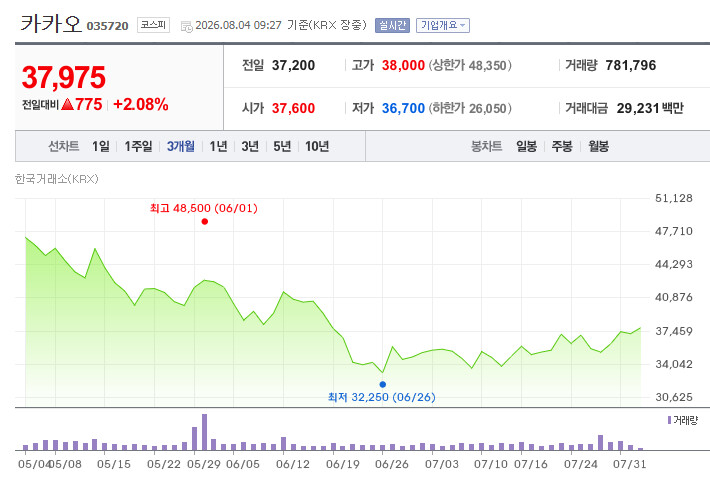Viewport: 710px width, 478px height.
Task: Open the 기업개요 dropdown
Action: (443, 25)
